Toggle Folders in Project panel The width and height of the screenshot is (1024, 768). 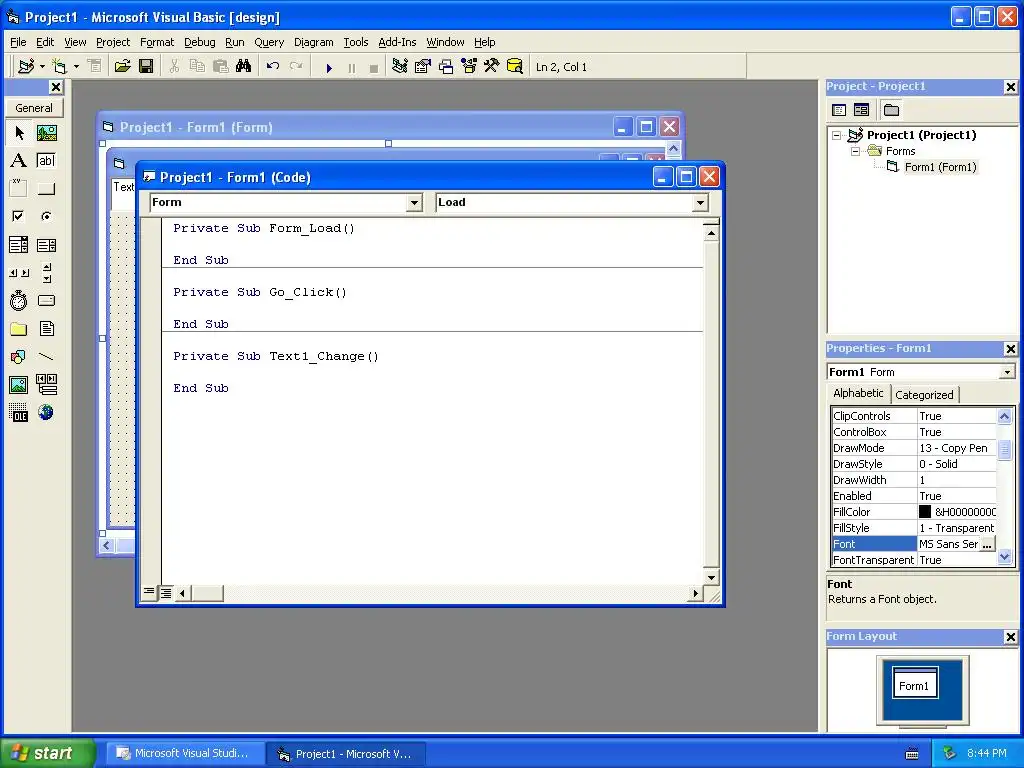(891, 110)
